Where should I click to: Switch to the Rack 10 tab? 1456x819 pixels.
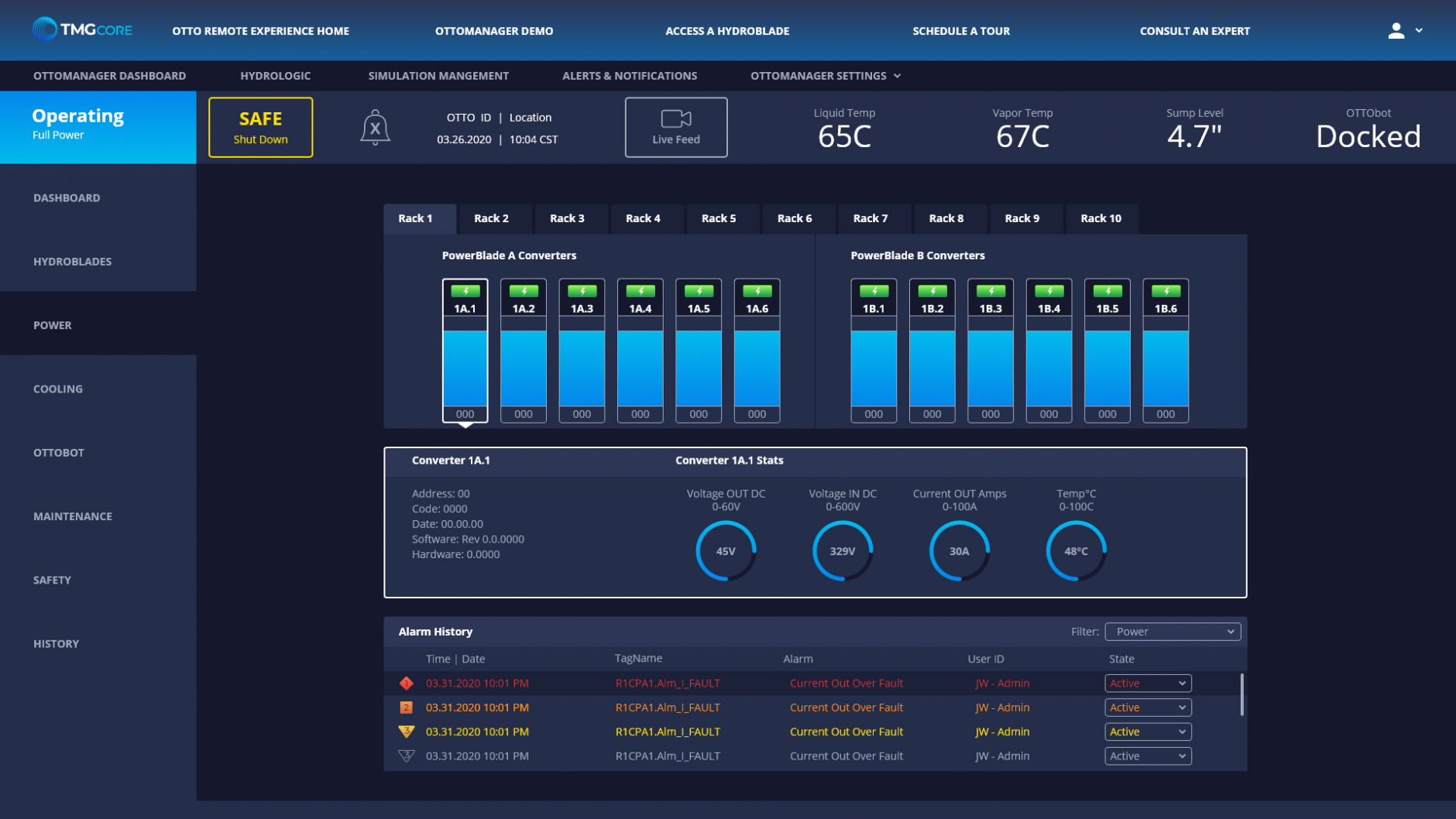pyautogui.click(x=1101, y=218)
